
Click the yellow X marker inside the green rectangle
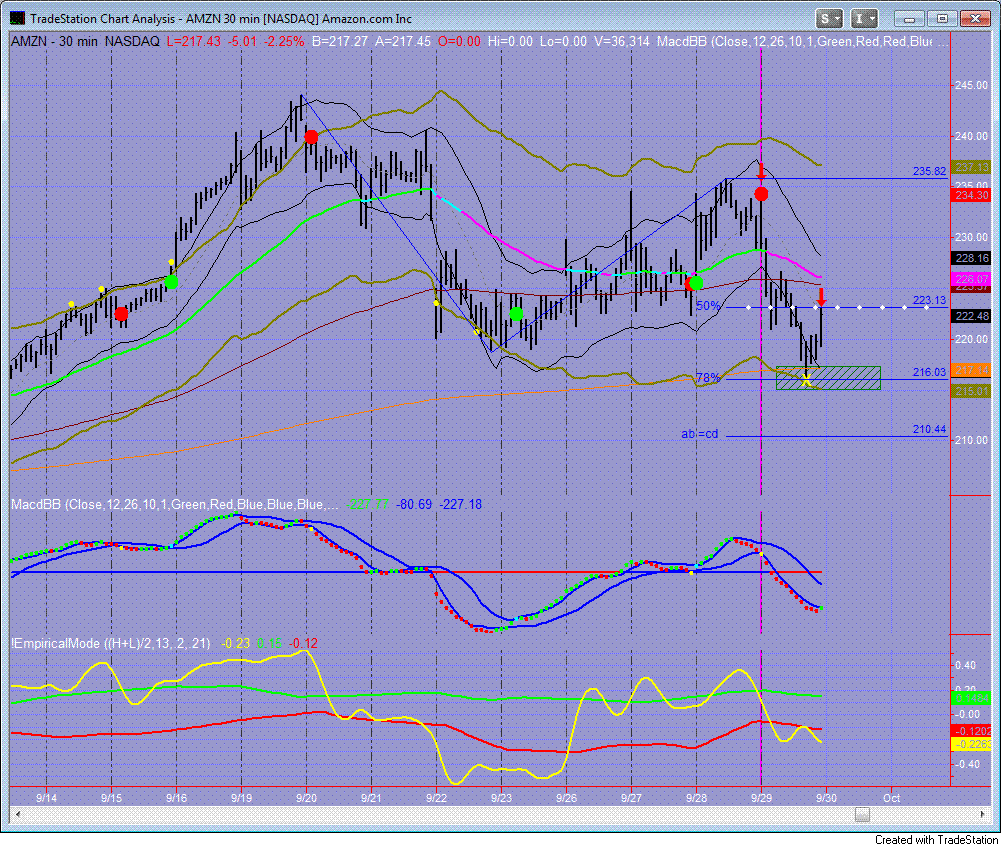806,381
